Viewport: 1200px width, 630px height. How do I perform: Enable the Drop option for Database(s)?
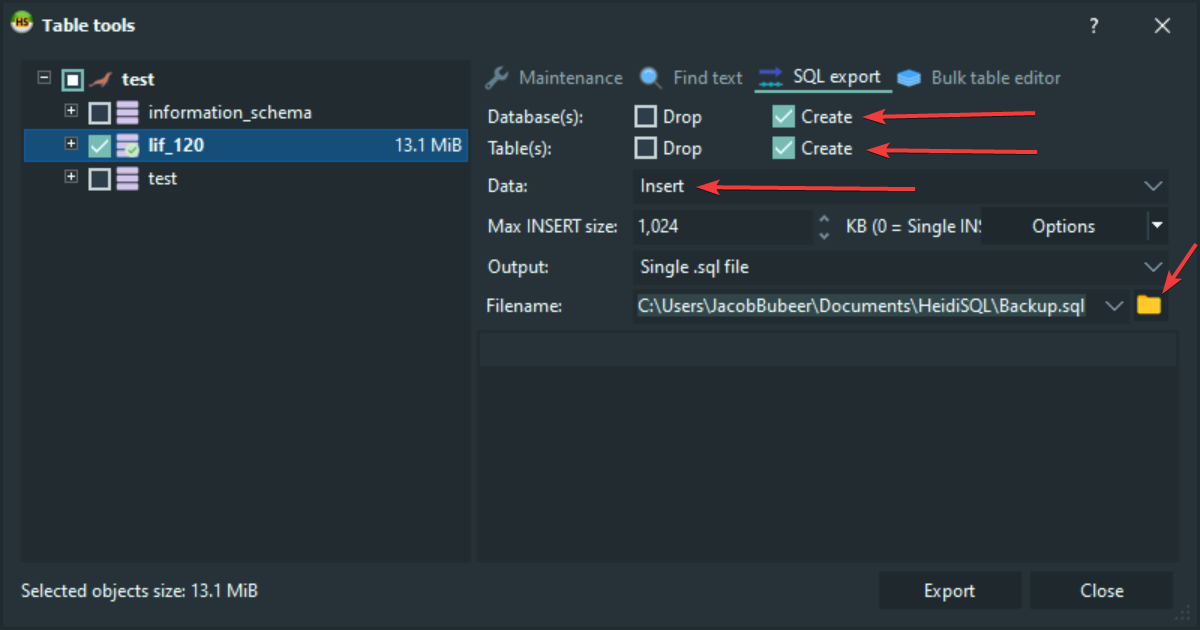point(646,117)
